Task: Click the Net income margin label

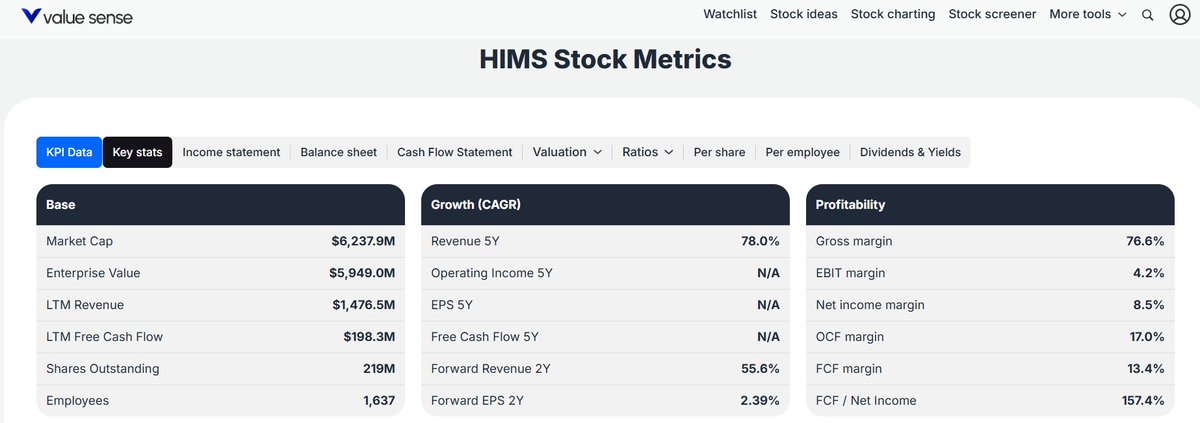Action: (x=871, y=305)
